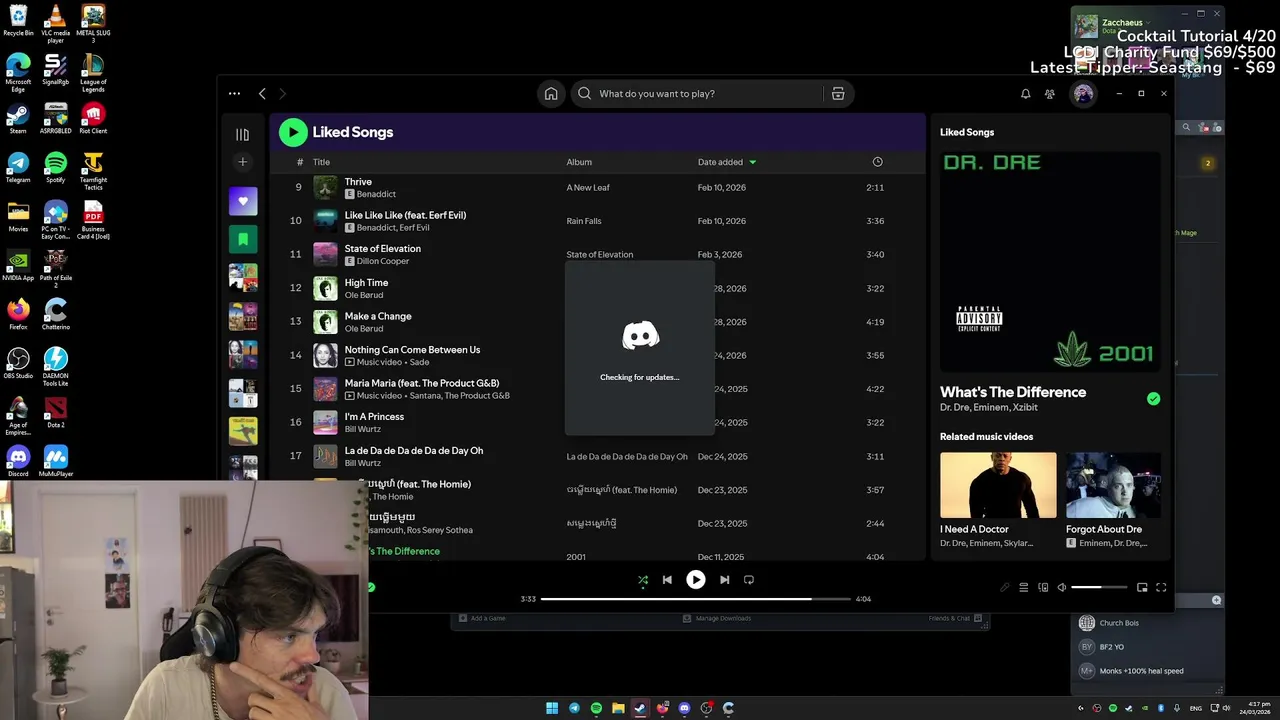Open Liked Songs panel header
The image size is (1280, 720).
click(x=967, y=132)
